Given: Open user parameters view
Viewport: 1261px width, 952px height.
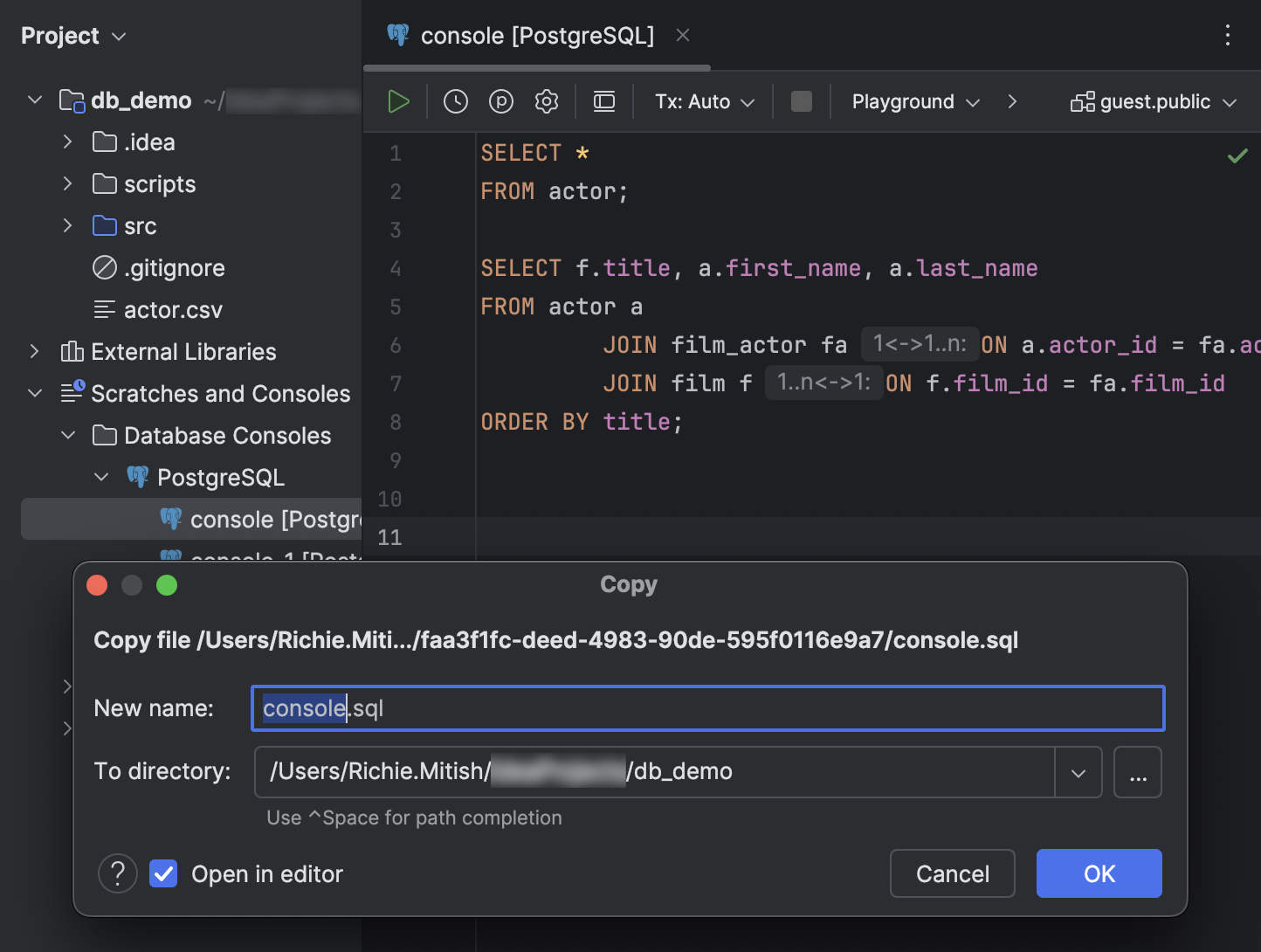Looking at the screenshot, I should tap(500, 101).
